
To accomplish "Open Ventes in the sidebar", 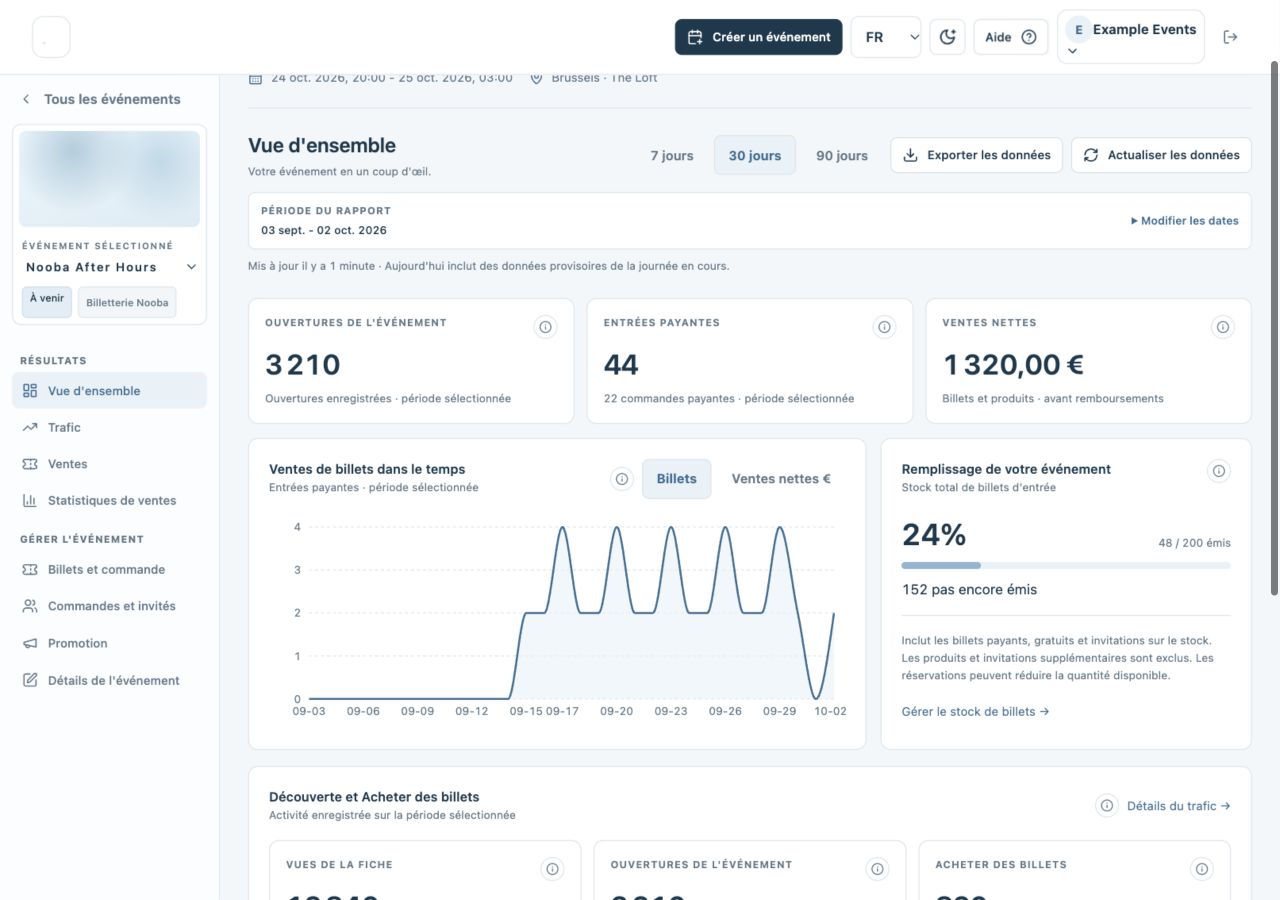I will pyautogui.click(x=110, y=464).
